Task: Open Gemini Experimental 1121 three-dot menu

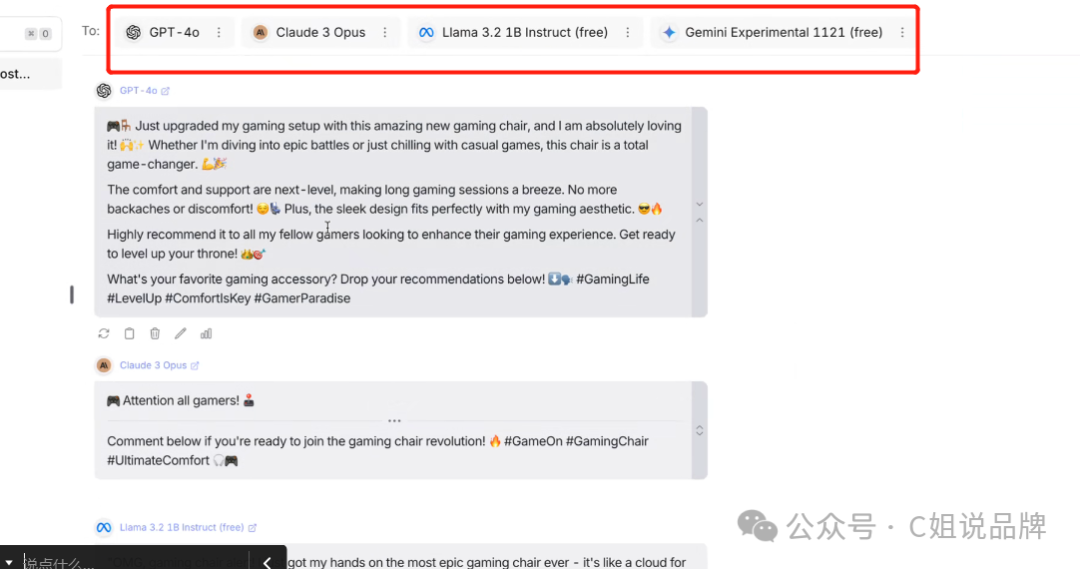Action: (902, 32)
